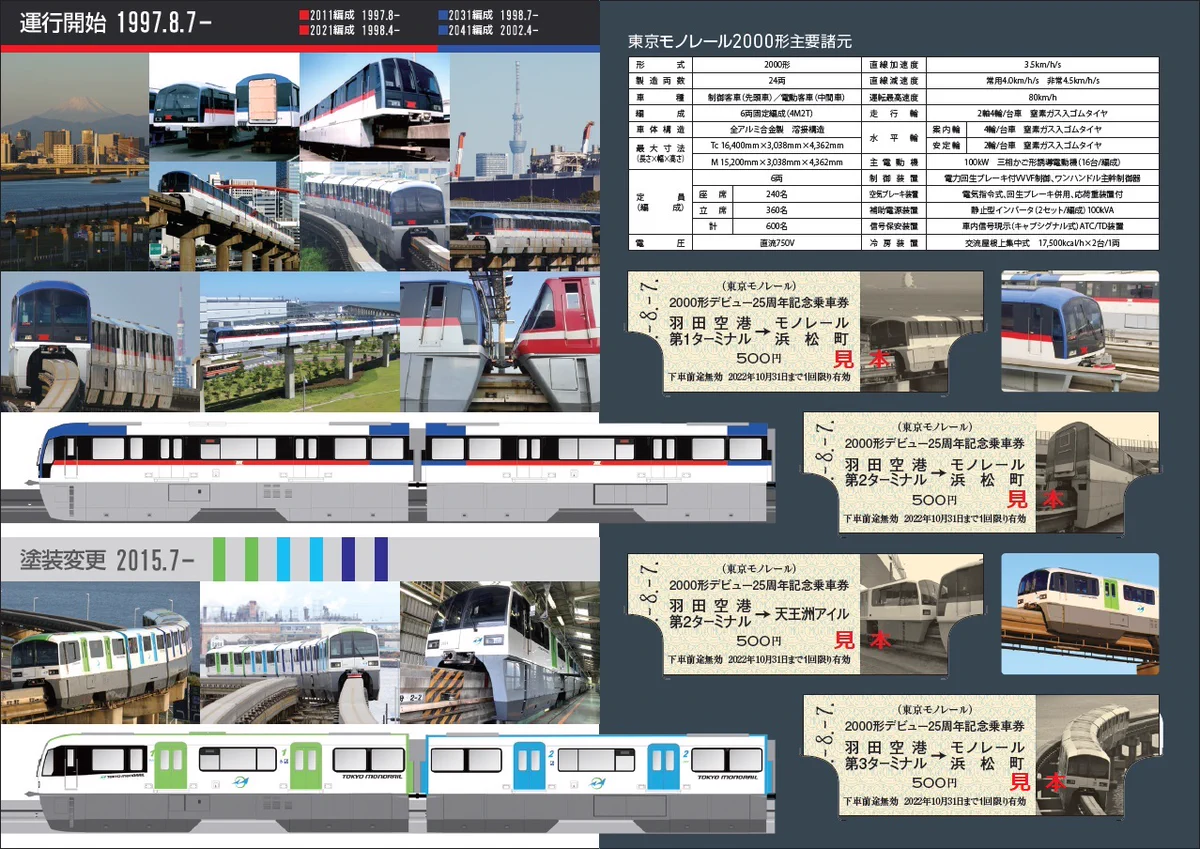Click the '東京モノレール2000形主要諸元' title
This screenshot has width=1200, height=849.
point(739,42)
